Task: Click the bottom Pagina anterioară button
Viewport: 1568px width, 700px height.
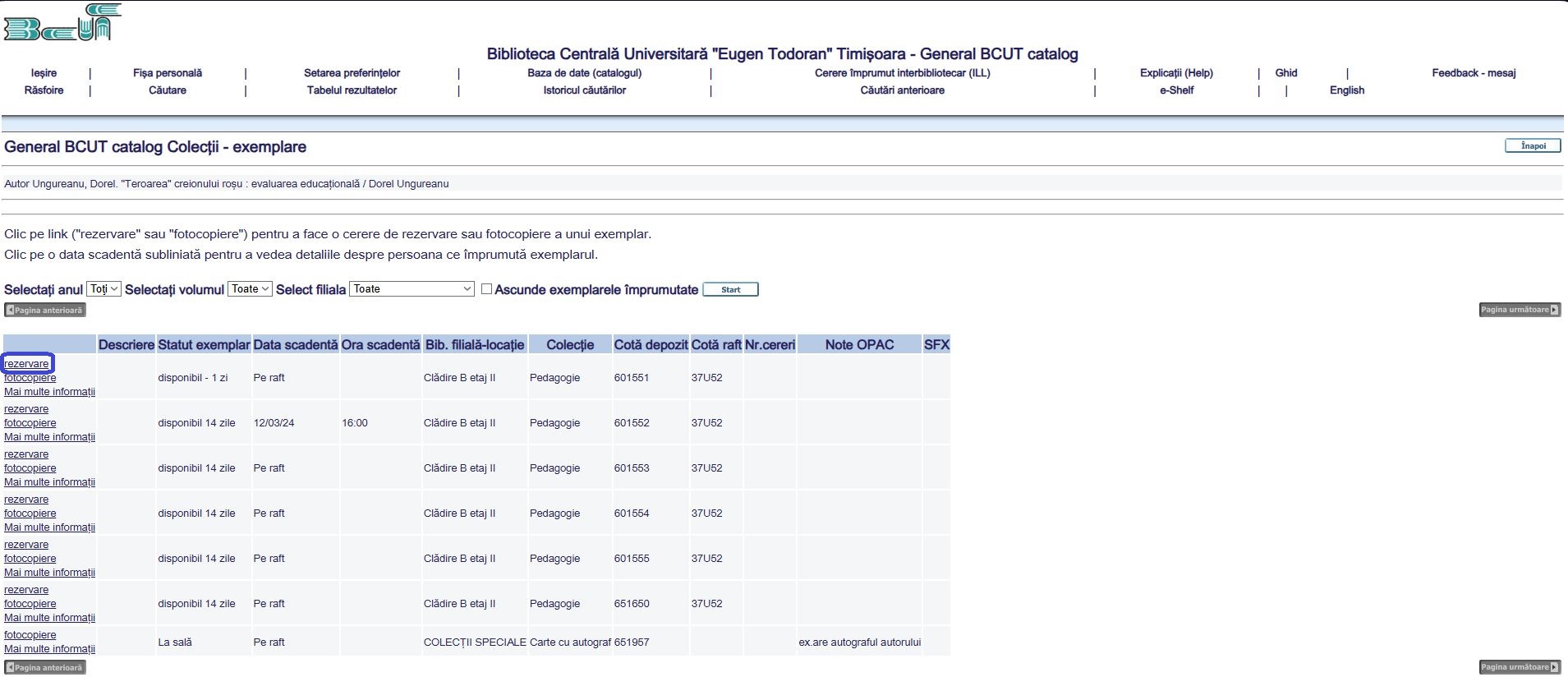Action: (x=45, y=667)
